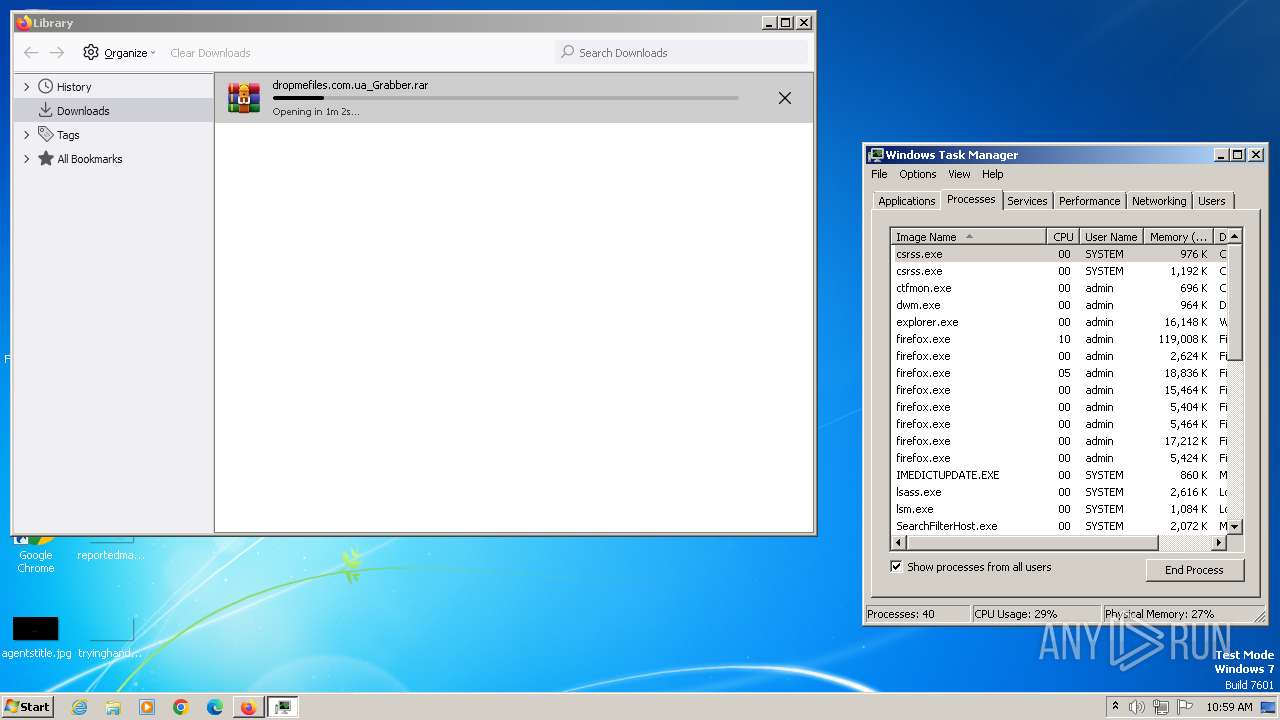Click Task Manager taskbar button
Viewport: 1280px width, 720px height.
[284, 707]
